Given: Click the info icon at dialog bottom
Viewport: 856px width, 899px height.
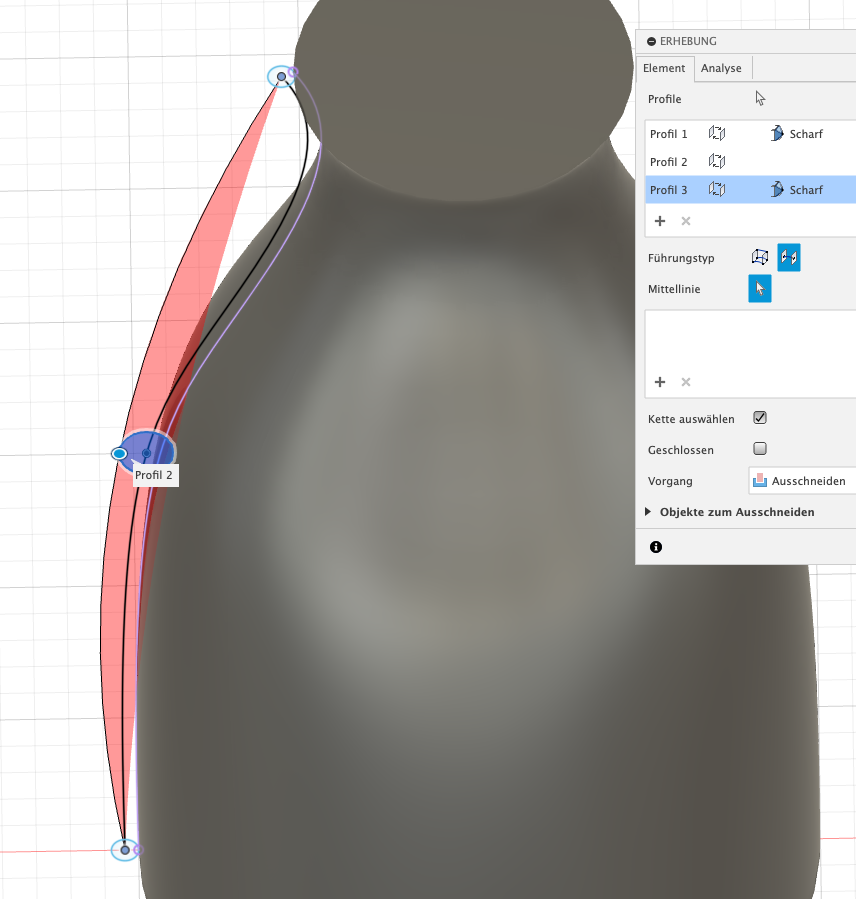Looking at the screenshot, I should point(656,547).
